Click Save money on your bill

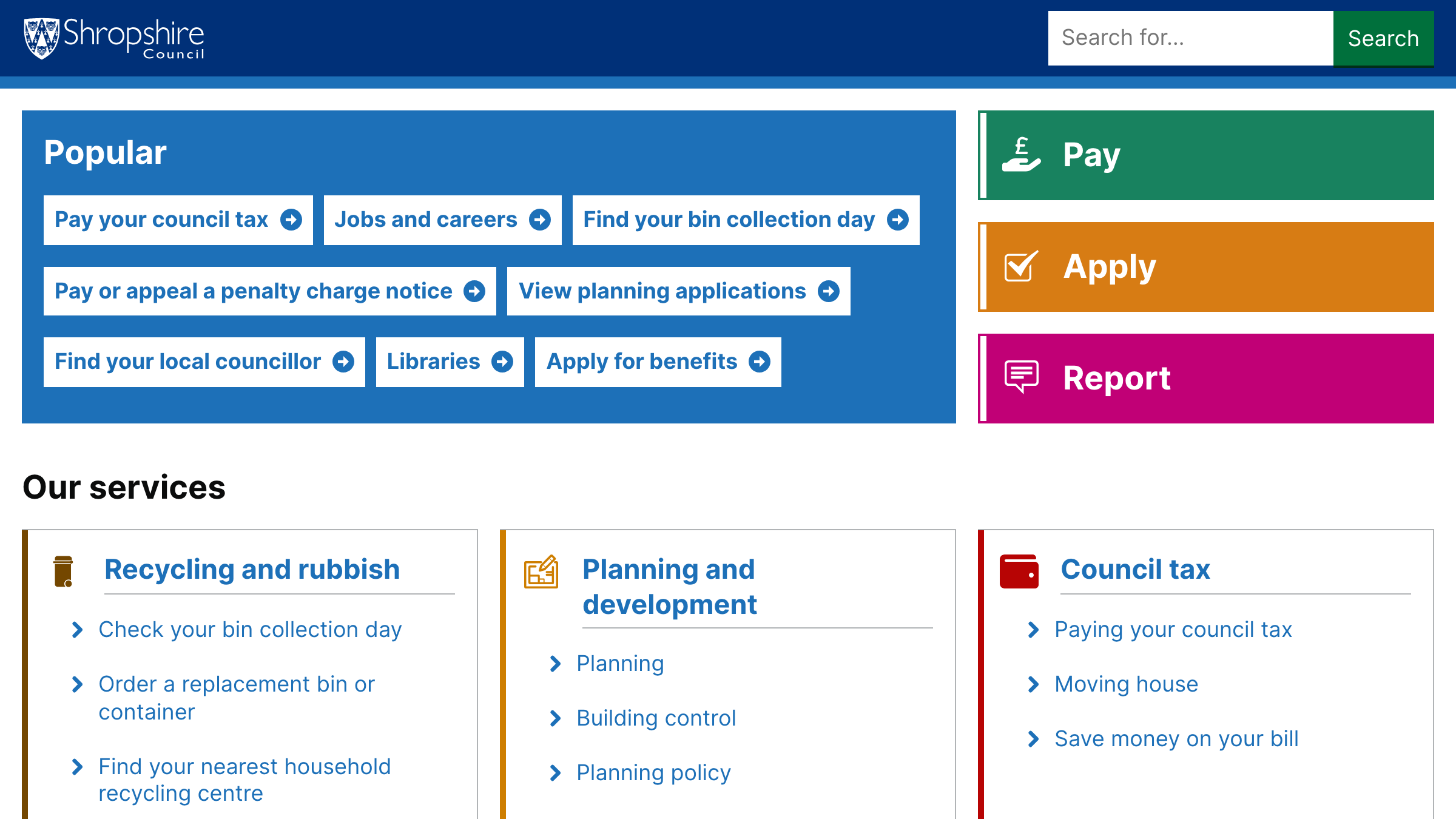pos(1176,738)
